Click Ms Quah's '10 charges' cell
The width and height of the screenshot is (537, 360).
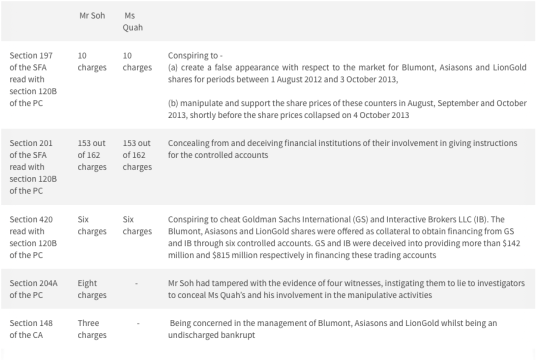point(137,62)
